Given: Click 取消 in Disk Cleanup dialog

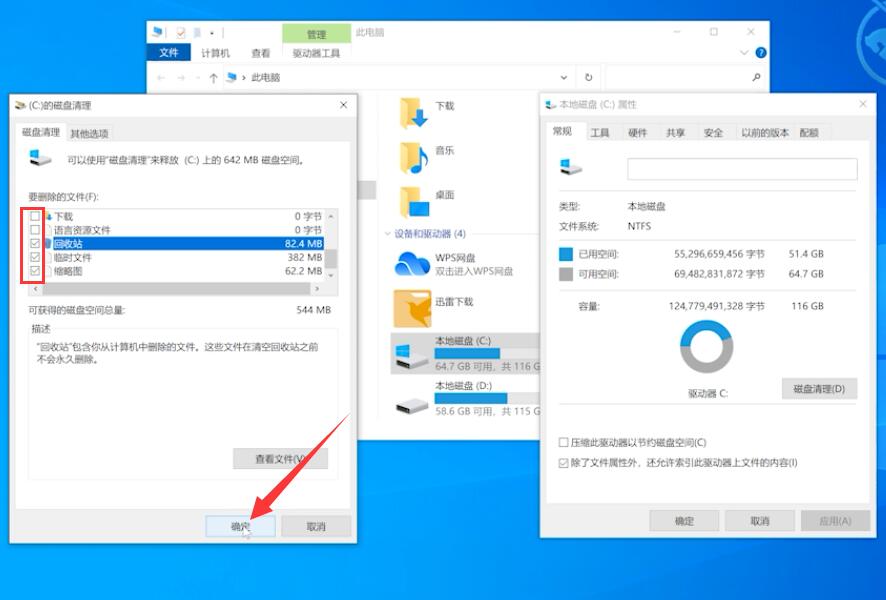Looking at the screenshot, I should point(316,526).
